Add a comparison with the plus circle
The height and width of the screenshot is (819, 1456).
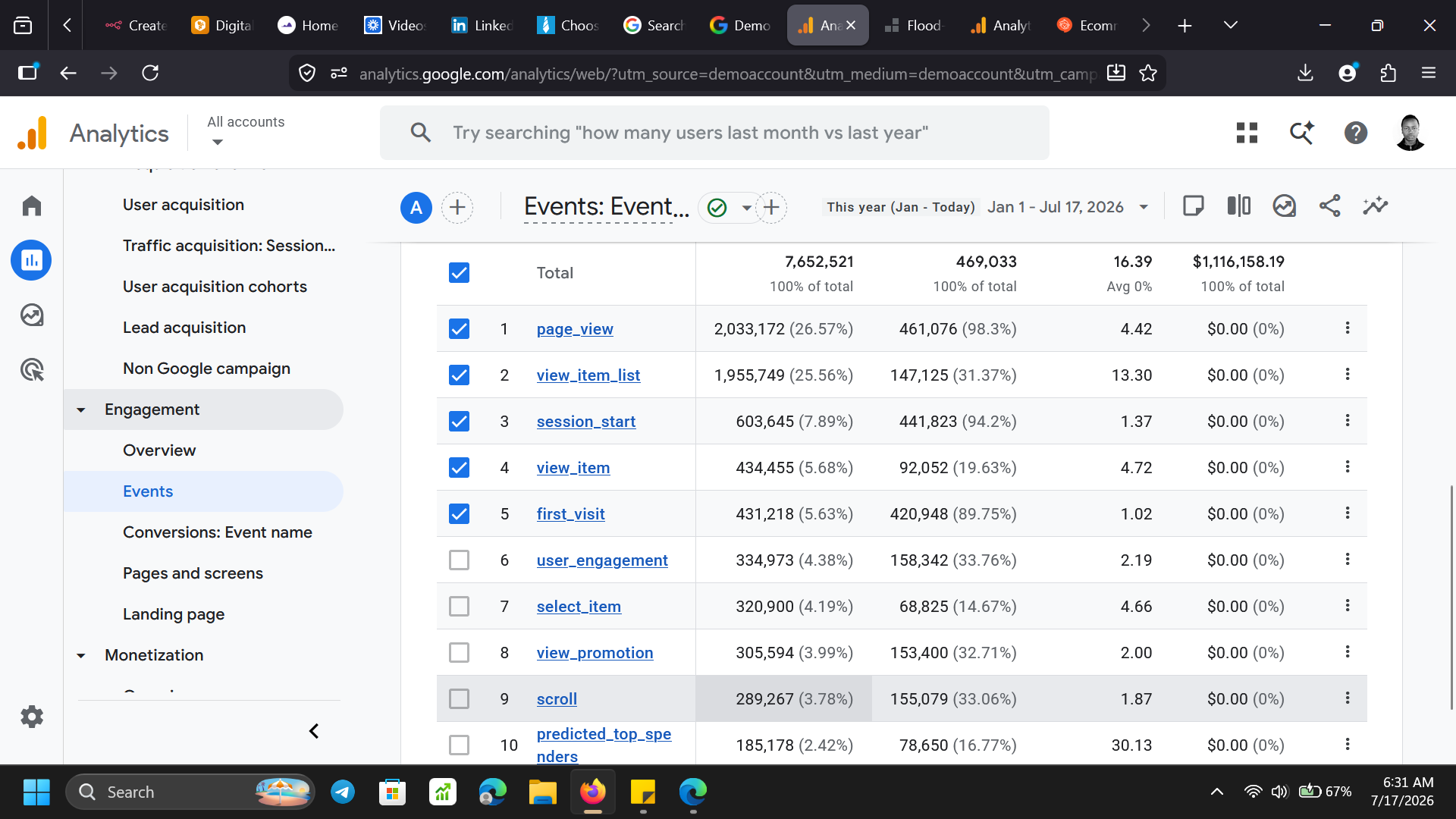457,207
